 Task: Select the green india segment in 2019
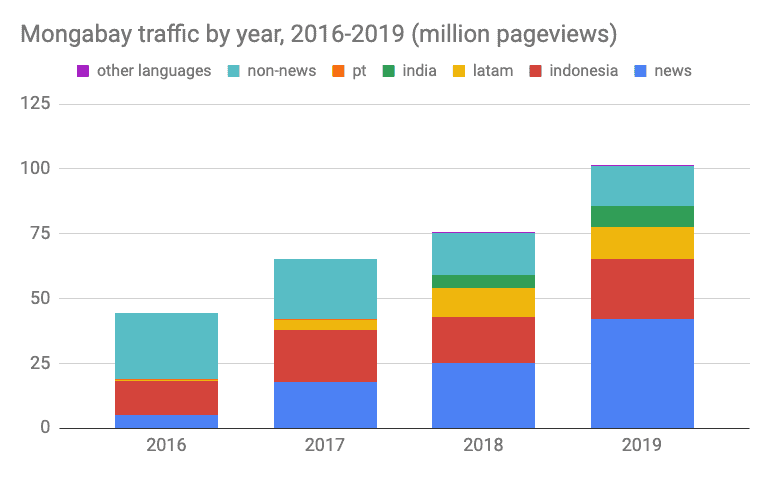(642, 216)
